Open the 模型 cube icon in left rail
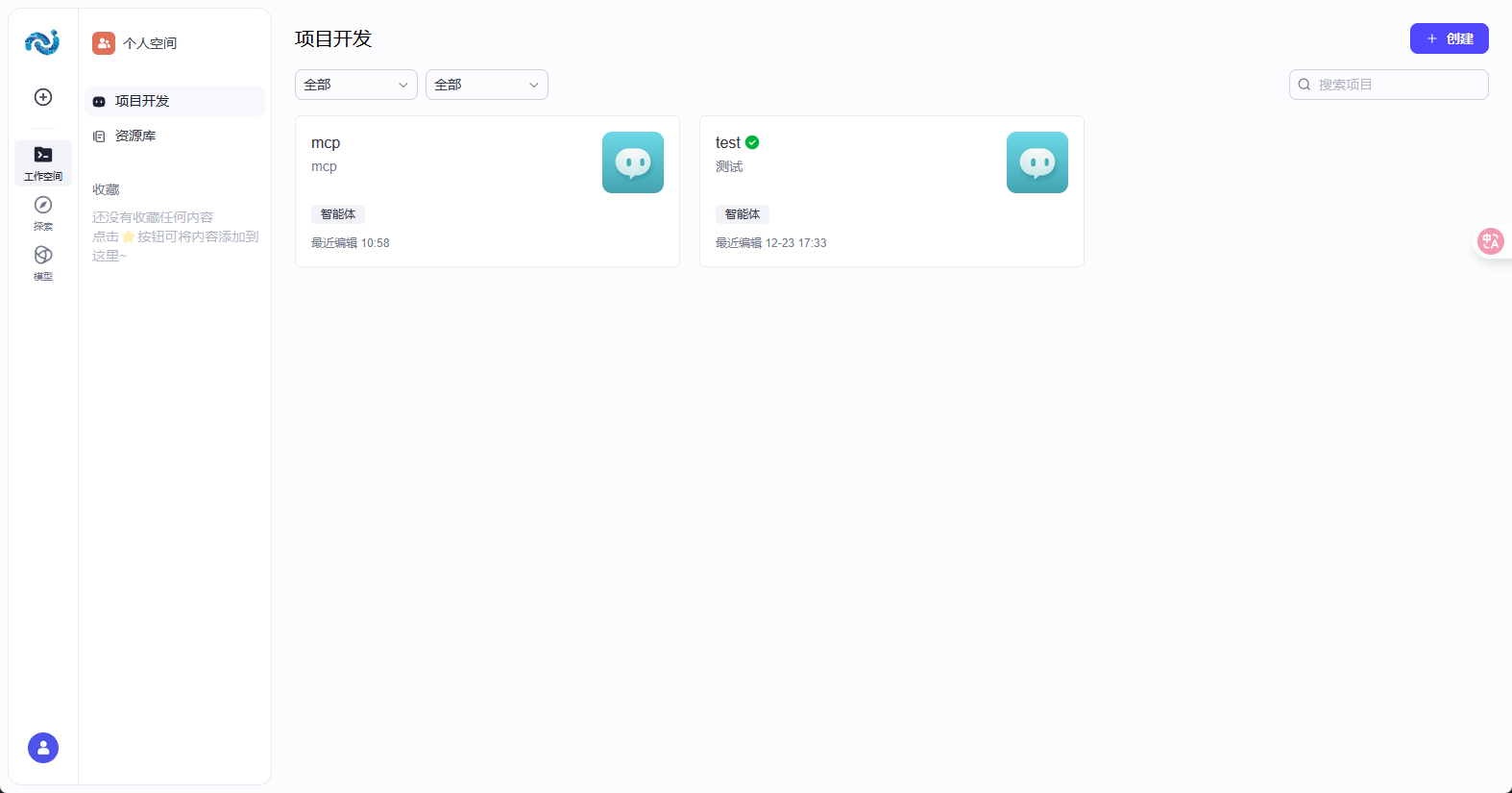 (43, 262)
